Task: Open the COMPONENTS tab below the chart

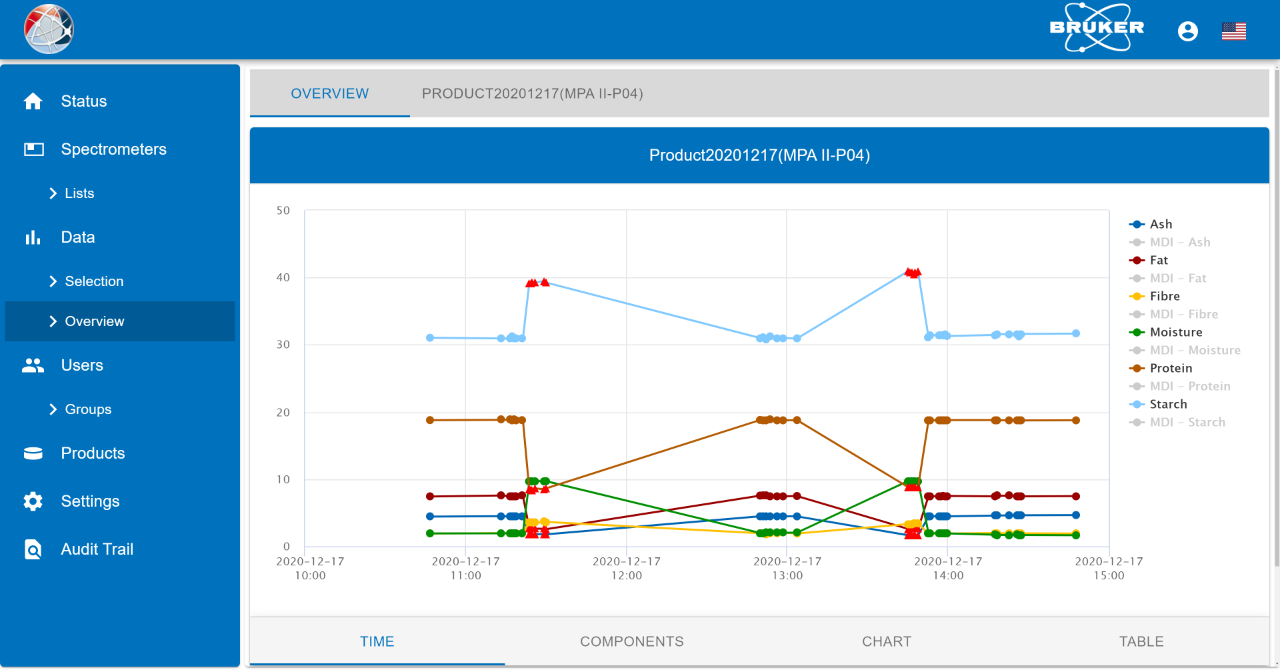Action: (632, 641)
